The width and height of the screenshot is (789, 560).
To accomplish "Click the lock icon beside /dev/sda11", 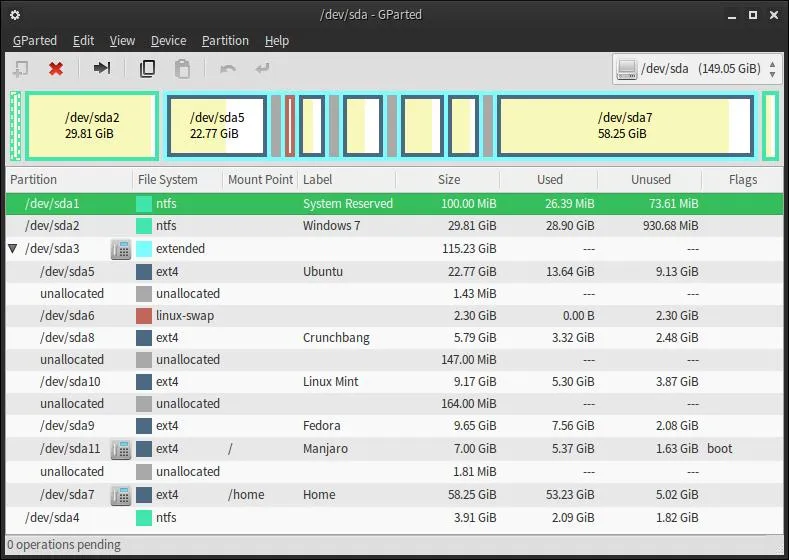I will 121,449.
